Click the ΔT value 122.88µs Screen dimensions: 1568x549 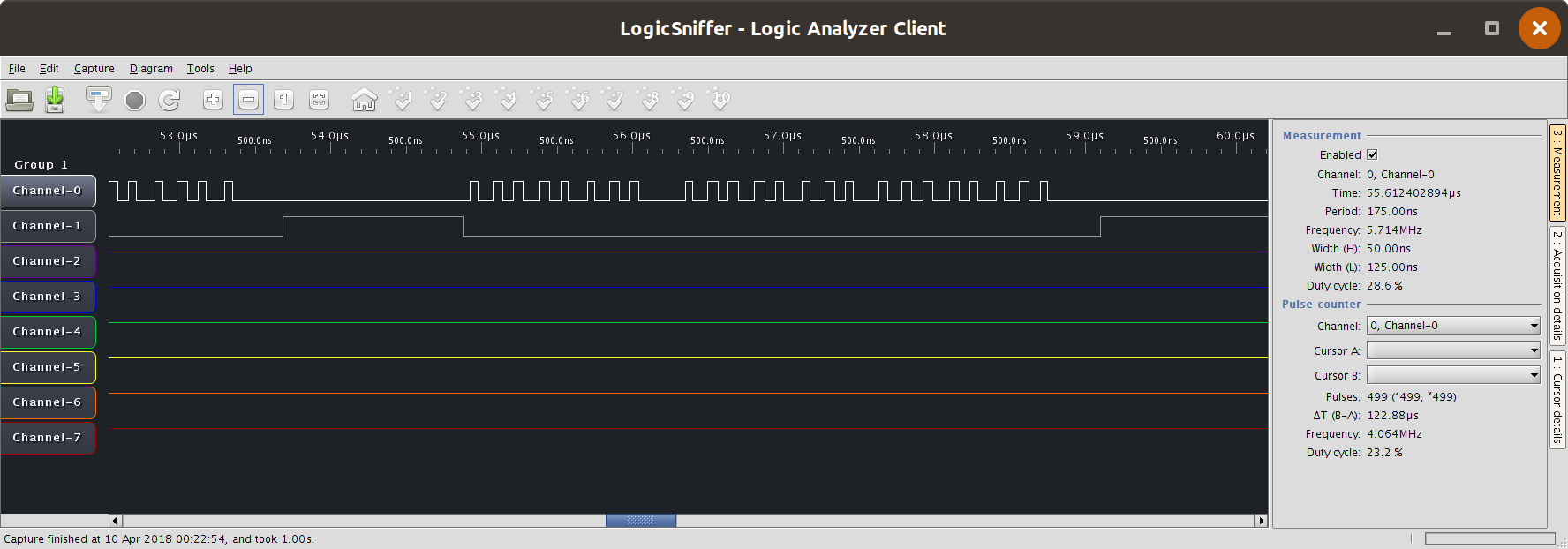point(1393,416)
